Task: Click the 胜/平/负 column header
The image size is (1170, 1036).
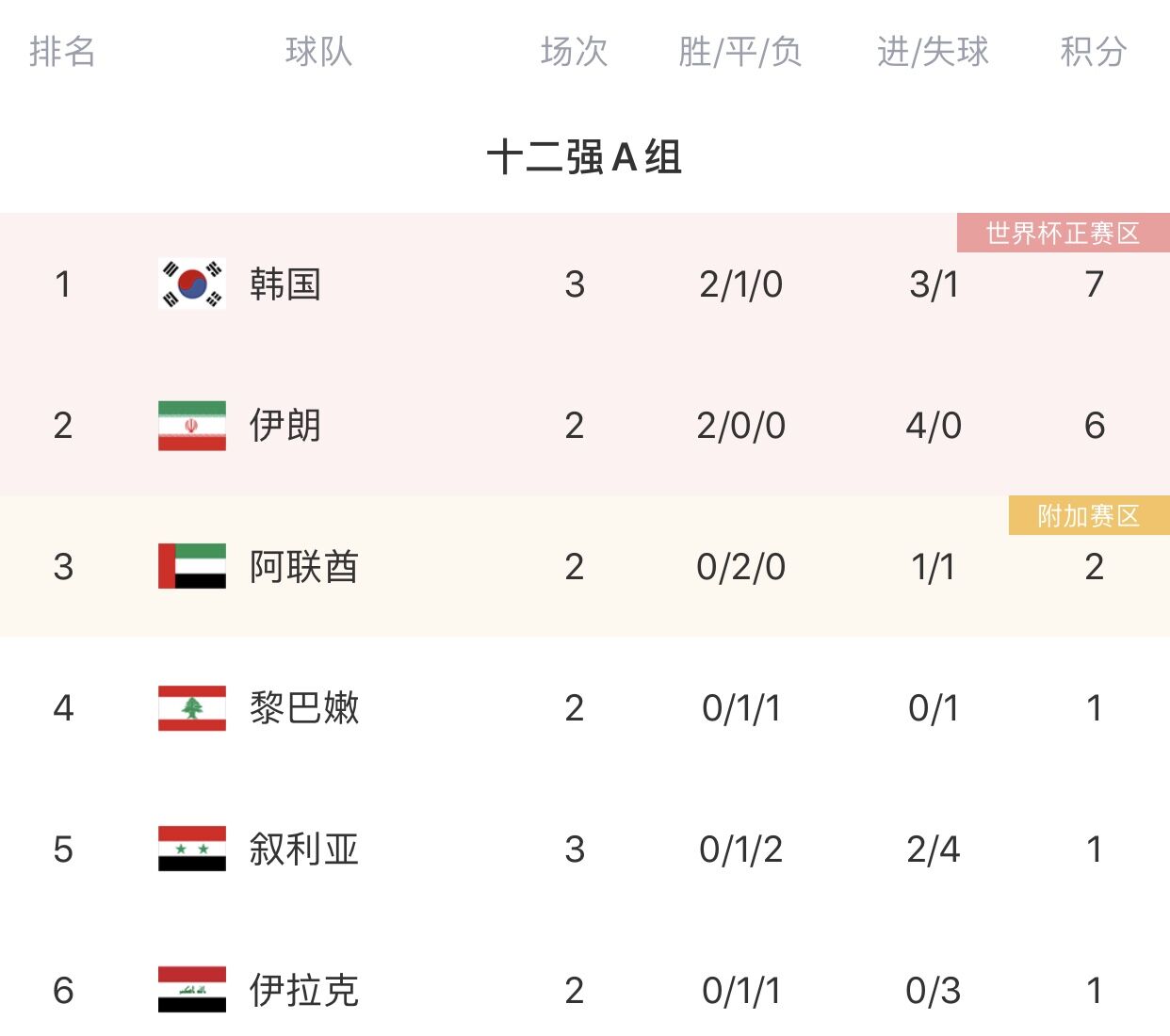Action: [x=740, y=52]
